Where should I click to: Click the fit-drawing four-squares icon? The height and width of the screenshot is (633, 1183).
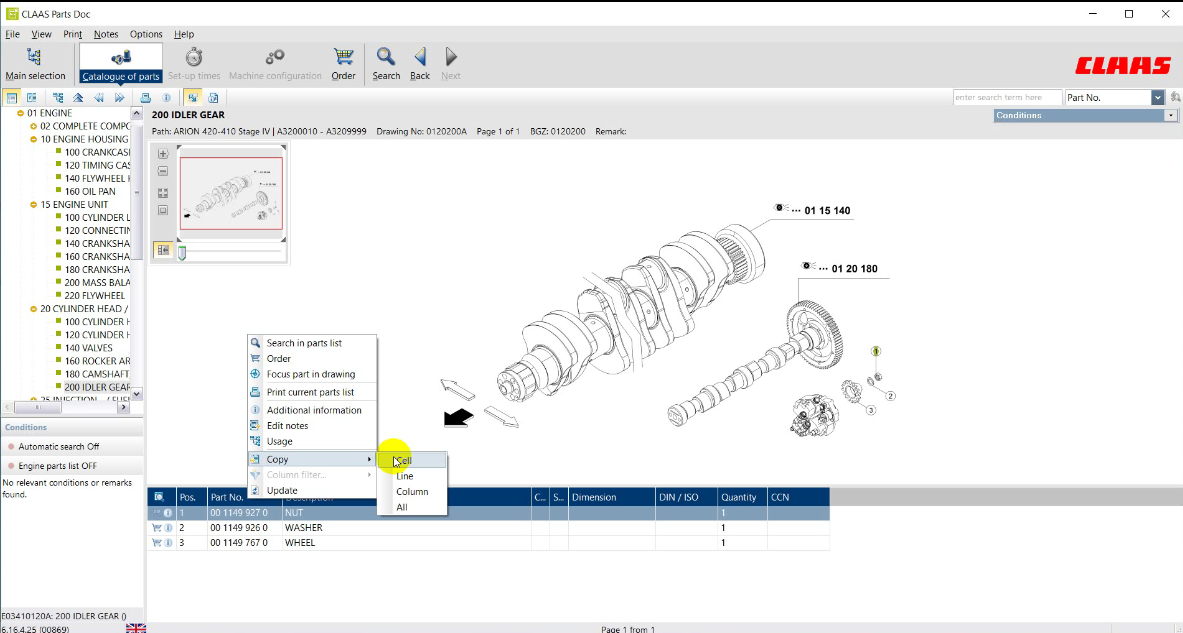(163, 193)
